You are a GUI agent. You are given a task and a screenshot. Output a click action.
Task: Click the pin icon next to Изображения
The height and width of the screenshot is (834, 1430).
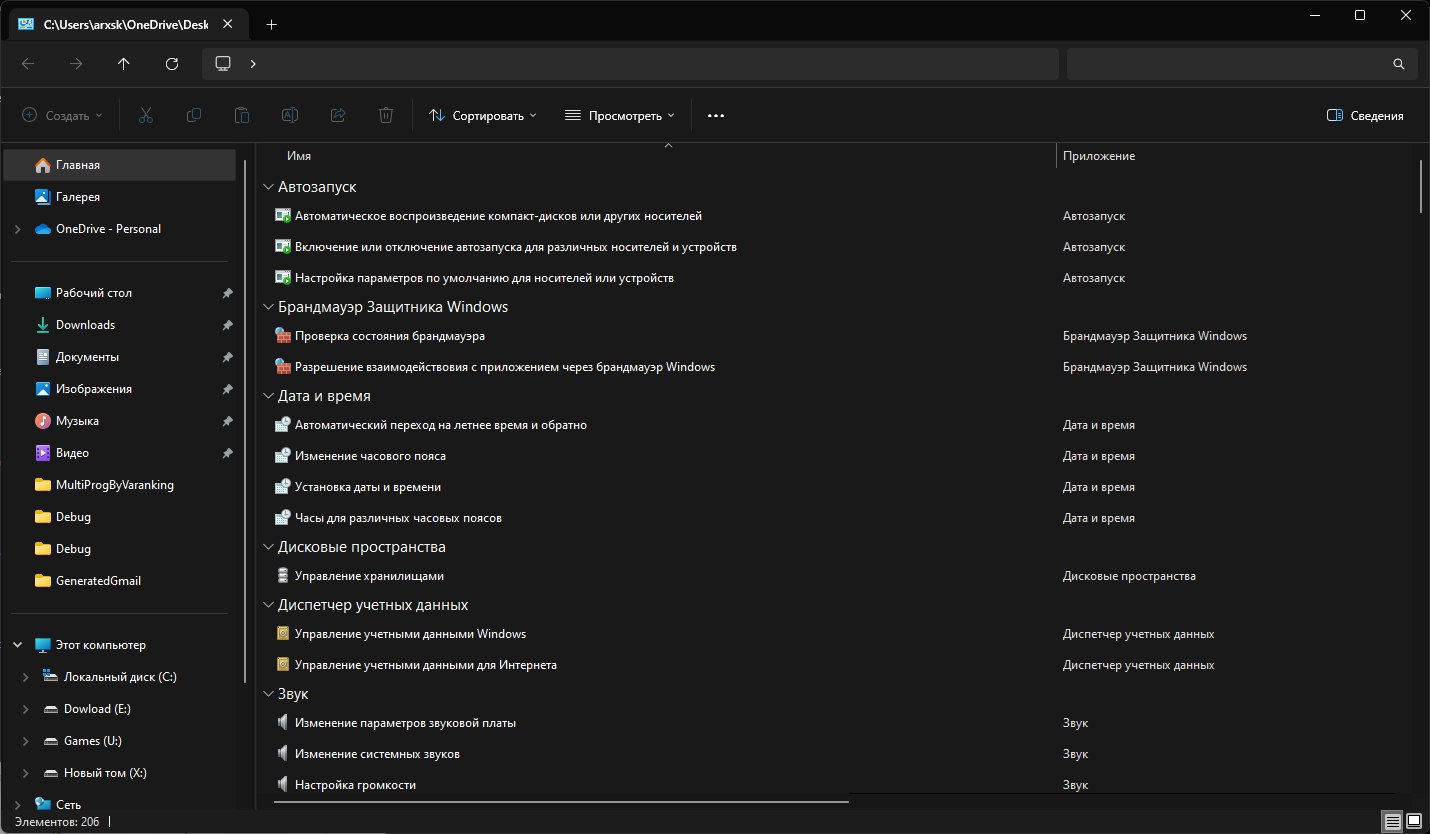tap(227, 389)
